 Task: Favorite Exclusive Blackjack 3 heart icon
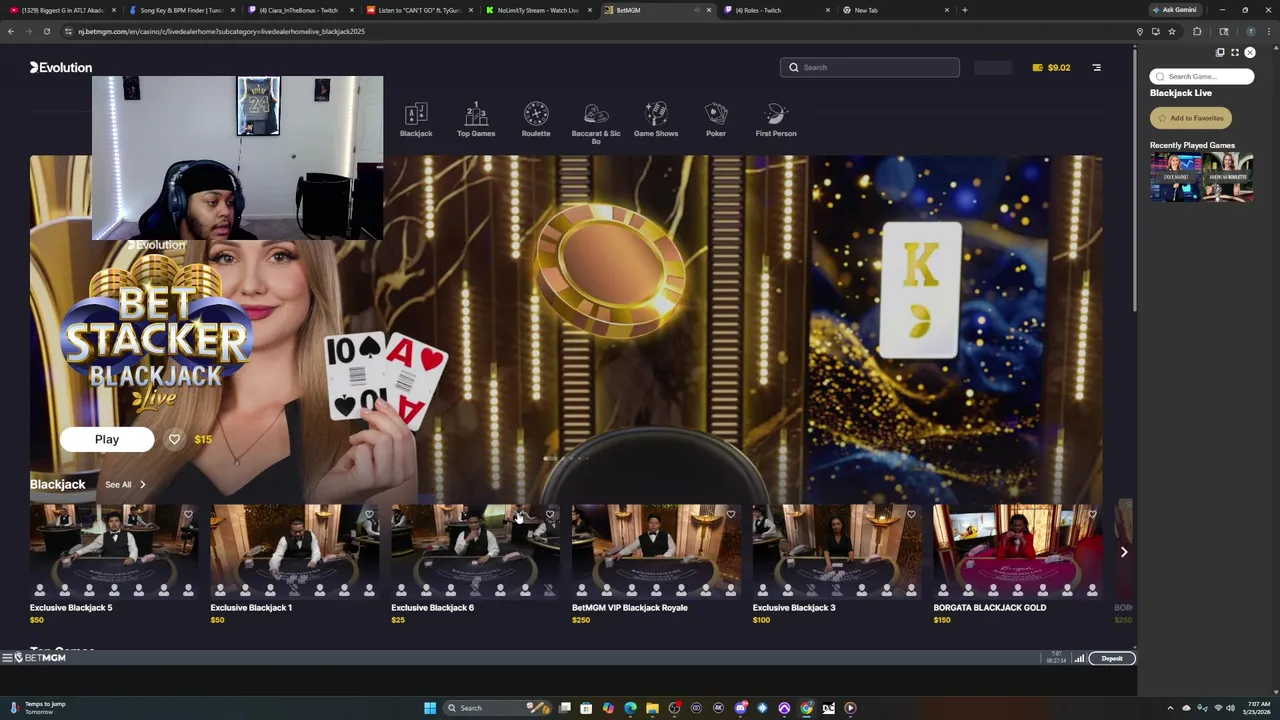(911, 515)
